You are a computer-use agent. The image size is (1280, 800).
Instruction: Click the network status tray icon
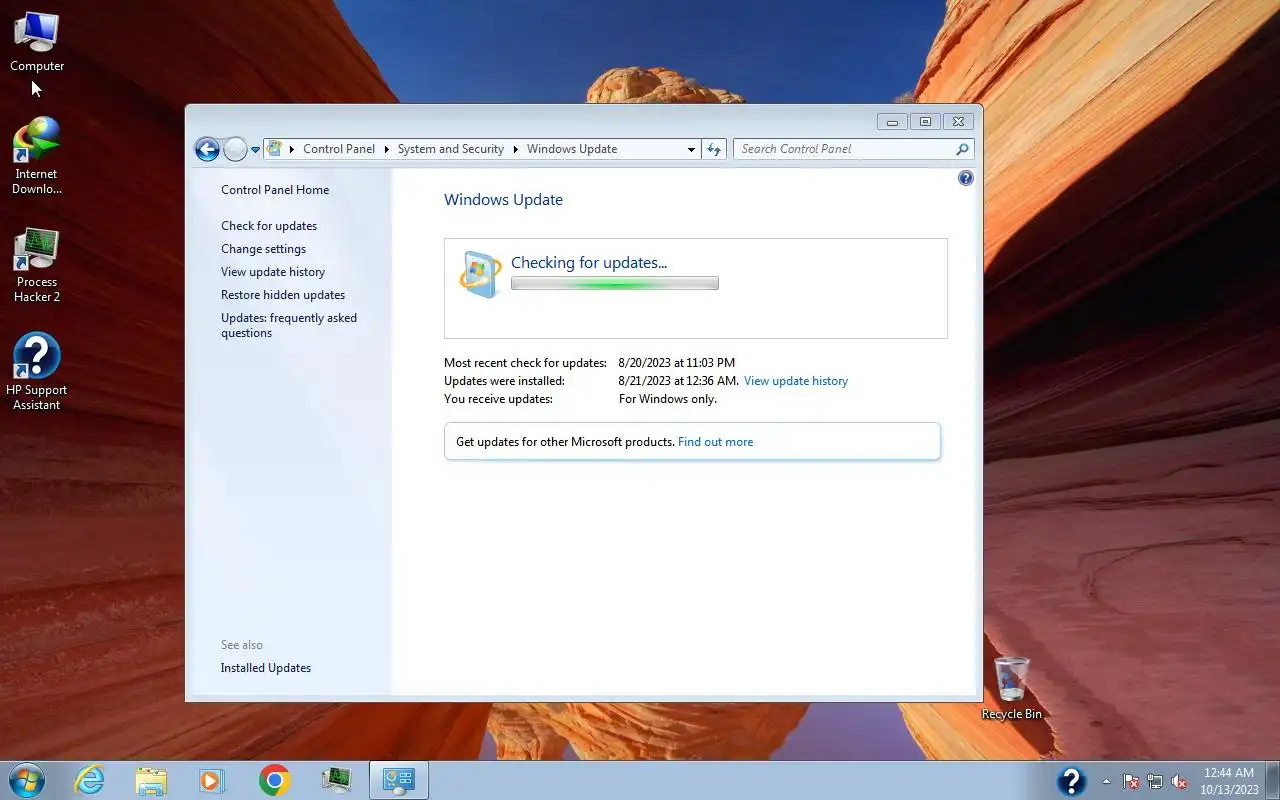click(x=1155, y=781)
